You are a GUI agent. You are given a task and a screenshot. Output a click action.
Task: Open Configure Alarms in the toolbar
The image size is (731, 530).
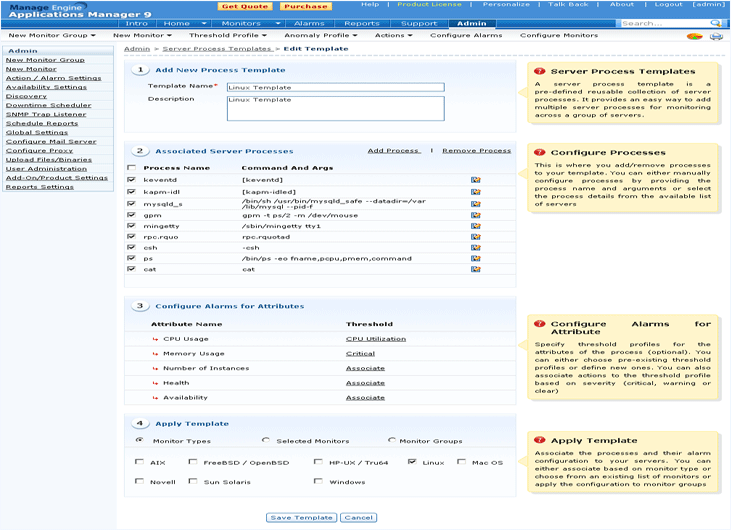click(466, 35)
